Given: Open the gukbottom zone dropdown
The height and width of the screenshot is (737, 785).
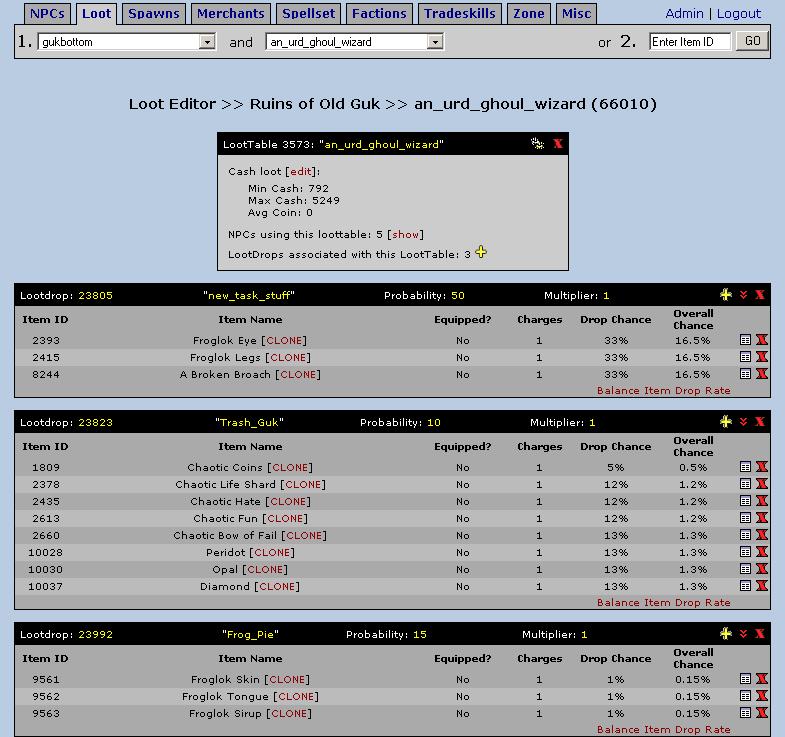Looking at the screenshot, I should pos(207,42).
